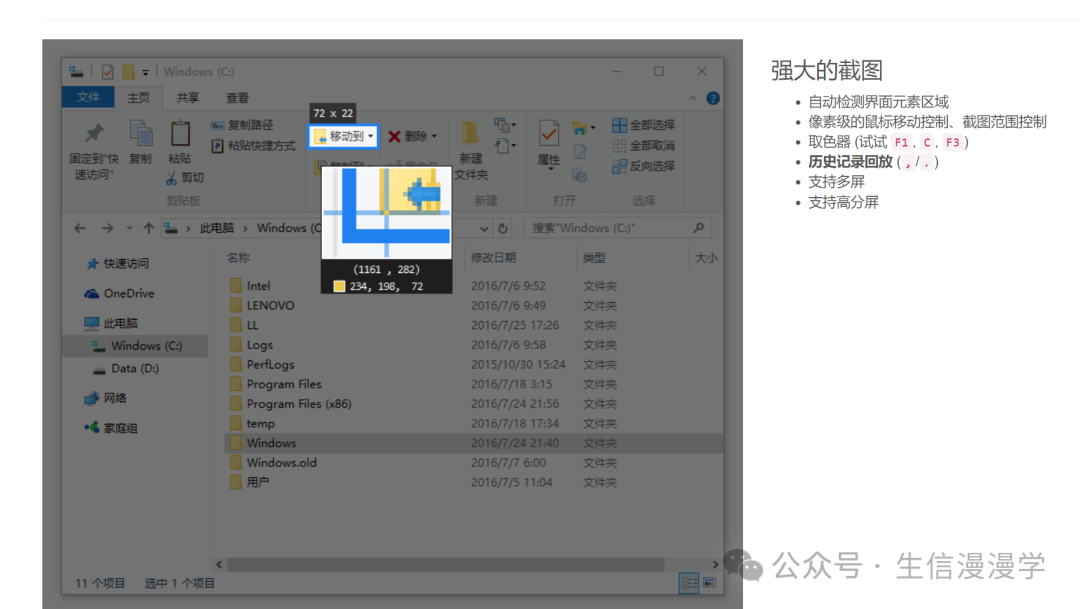Expand the address bar history dropdown
1080x609 pixels.
click(x=484, y=229)
